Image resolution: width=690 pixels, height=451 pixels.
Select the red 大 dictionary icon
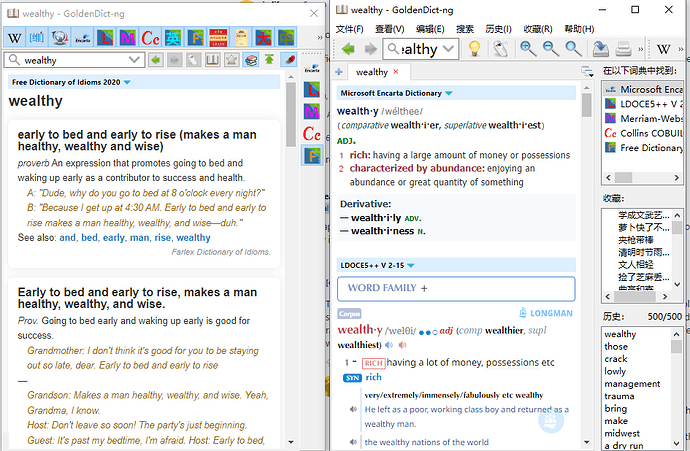(264, 38)
